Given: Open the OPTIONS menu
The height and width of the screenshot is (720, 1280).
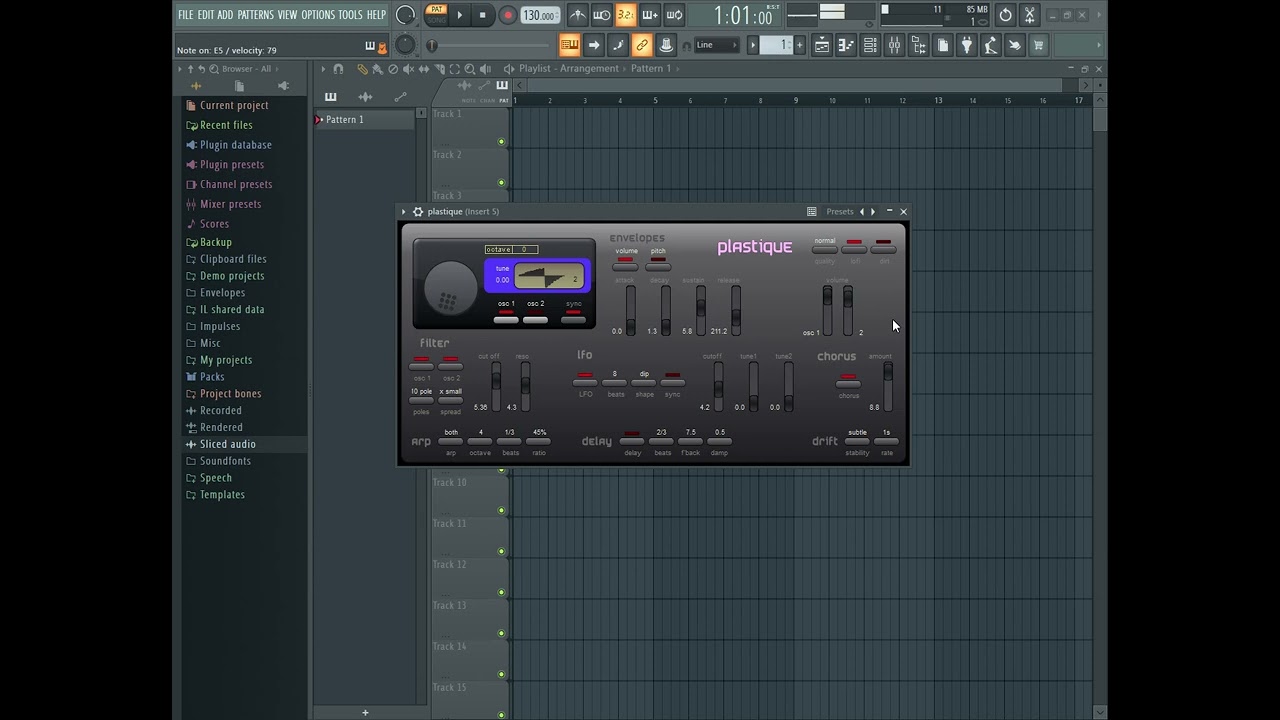Looking at the screenshot, I should tap(318, 15).
